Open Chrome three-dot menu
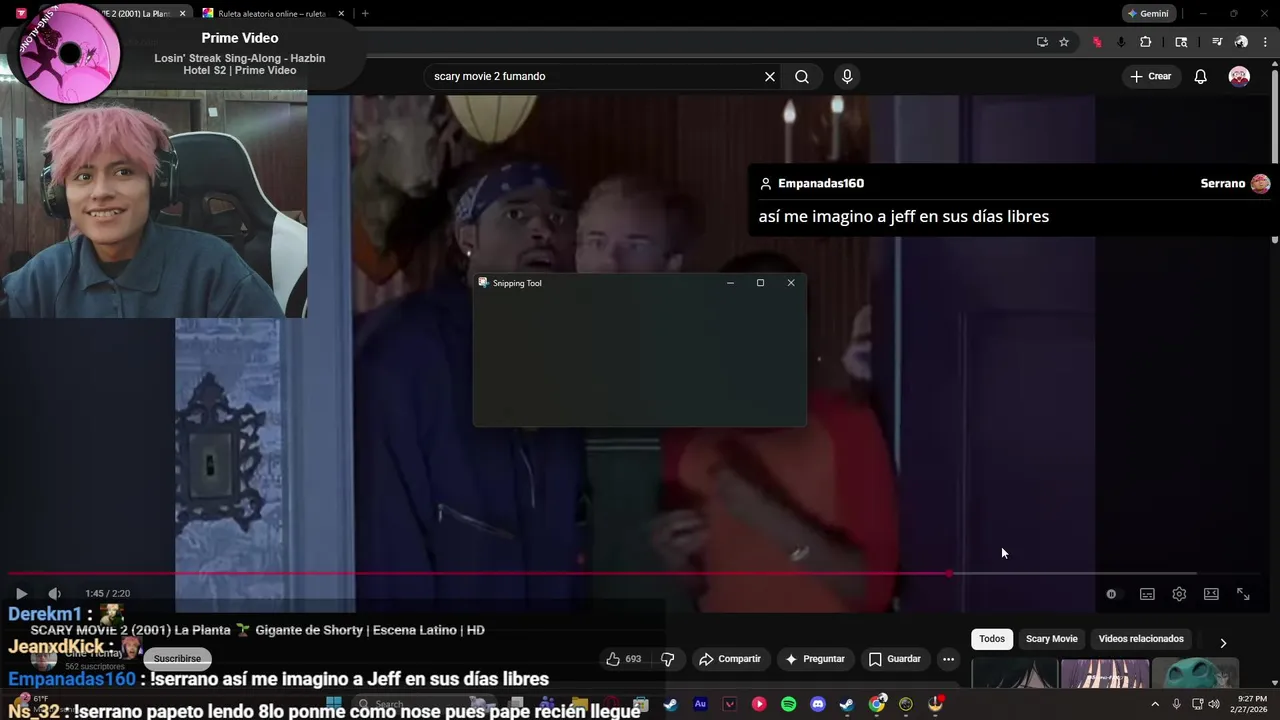Image resolution: width=1280 pixels, height=720 pixels. point(1265,42)
